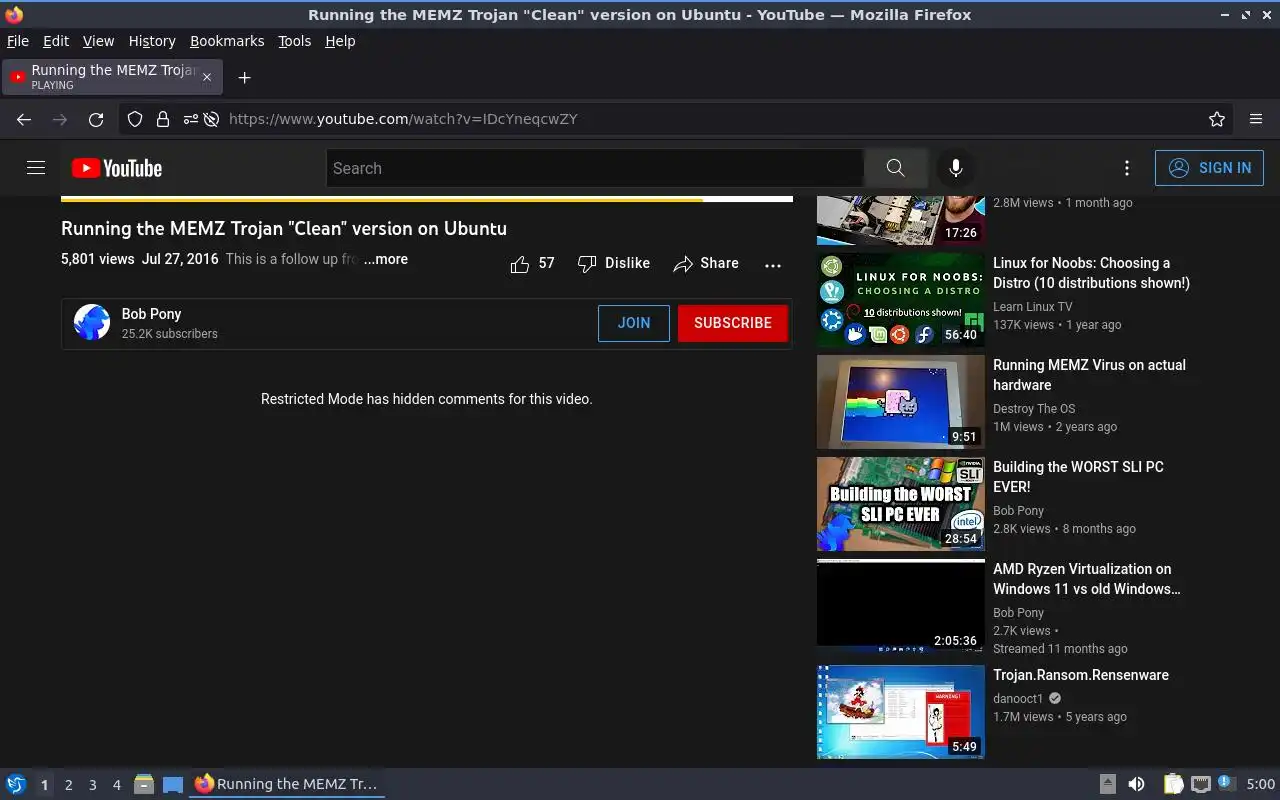Open the Help menu

point(340,41)
